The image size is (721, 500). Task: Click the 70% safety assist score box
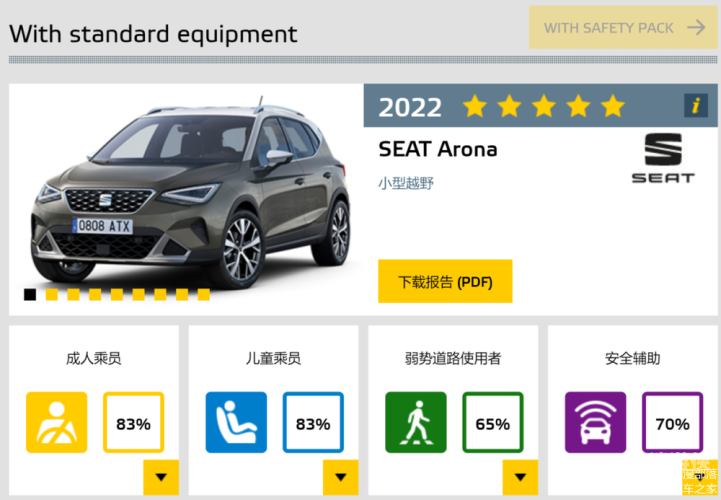tap(672, 422)
